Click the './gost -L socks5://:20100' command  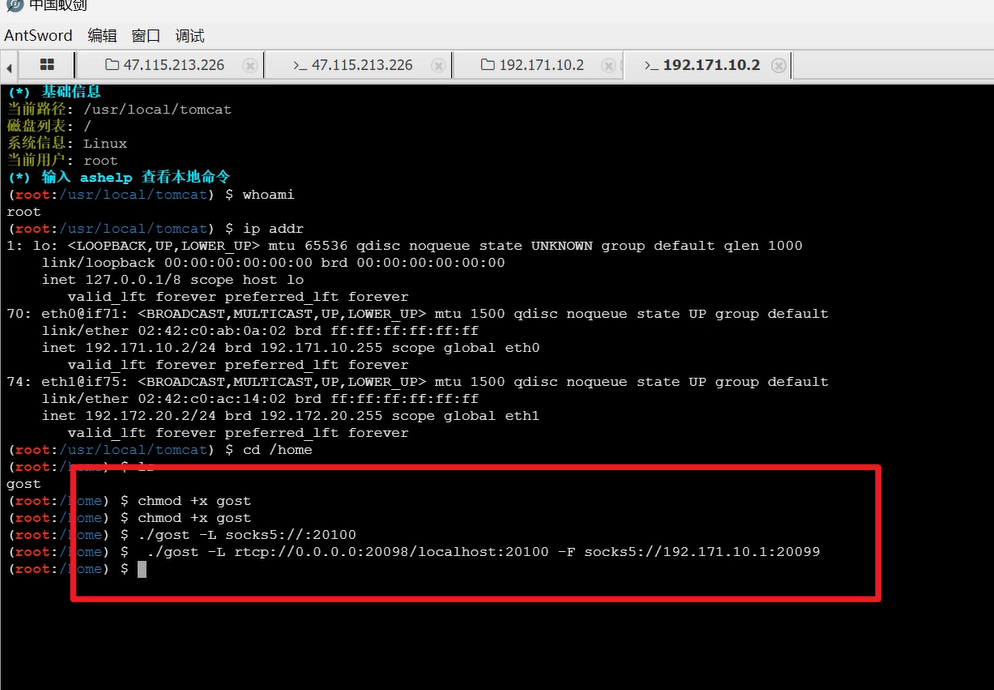coord(247,535)
